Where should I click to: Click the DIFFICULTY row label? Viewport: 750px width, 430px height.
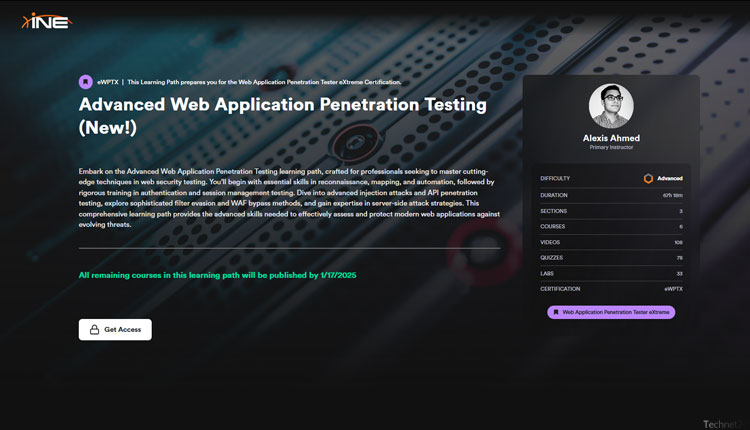point(555,178)
